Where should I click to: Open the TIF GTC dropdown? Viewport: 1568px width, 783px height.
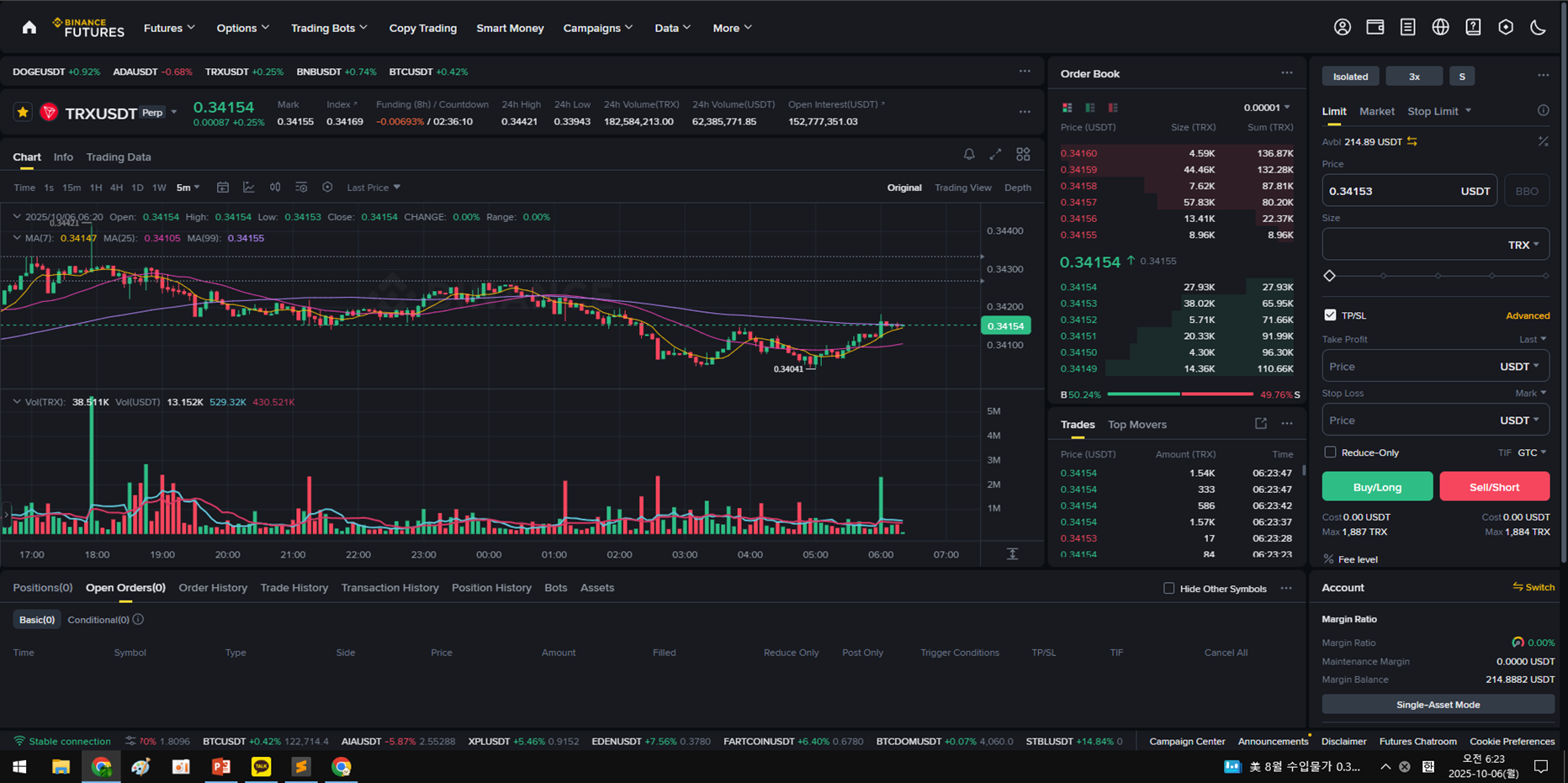pyautogui.click(x=1532, y=452)
